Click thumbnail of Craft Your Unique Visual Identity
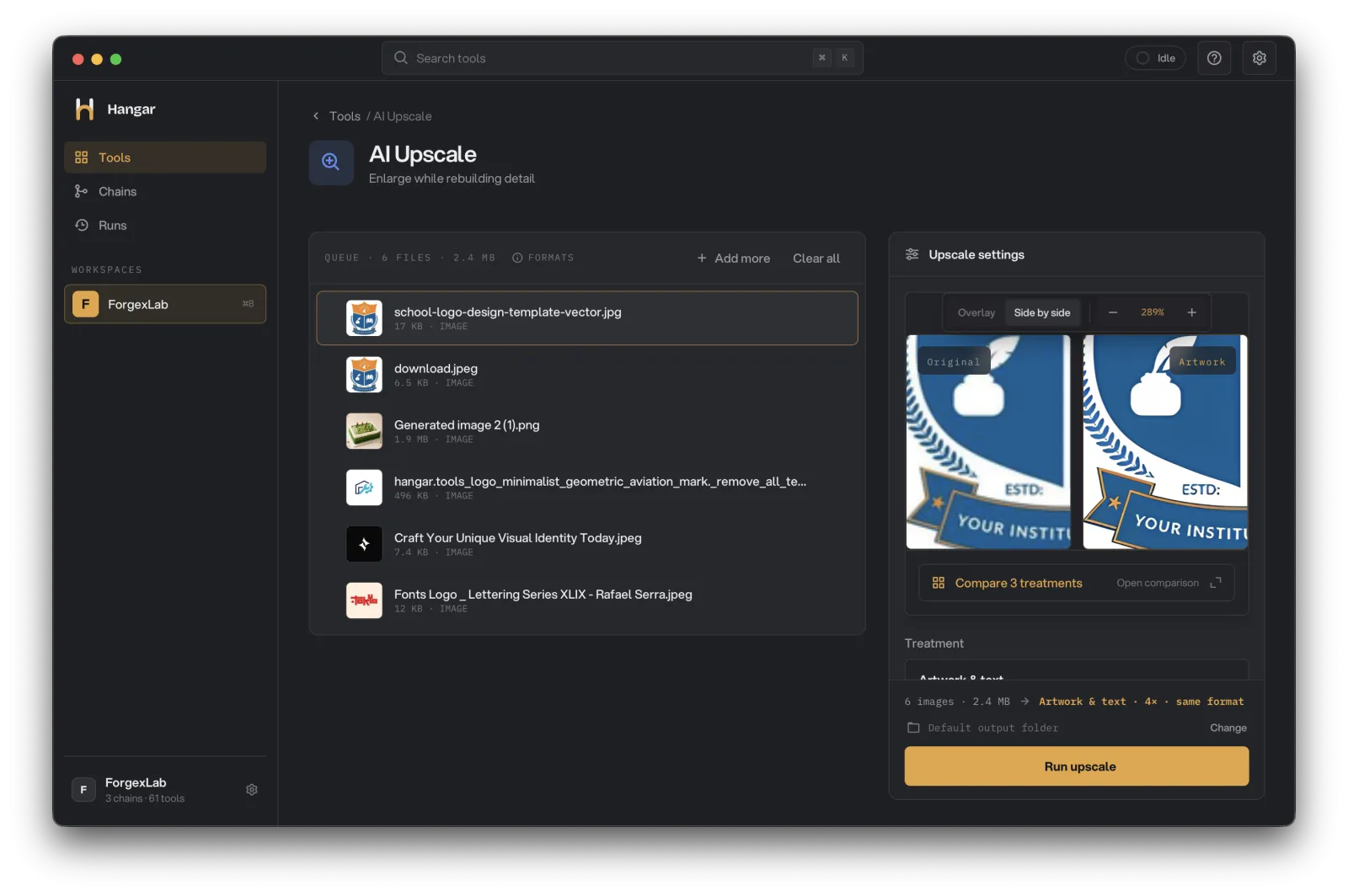Image resolution: width=1348 pixels, height=896 pixels. coord(364,544)
